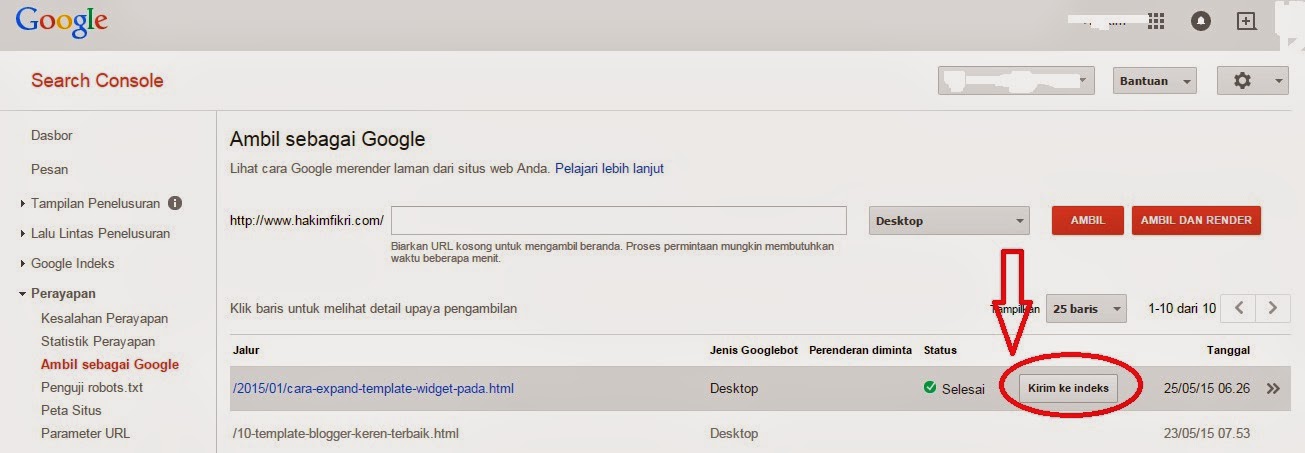
Task: Click the 23/05/15 07.53 date cell
Action: (x=1205, y=433)
